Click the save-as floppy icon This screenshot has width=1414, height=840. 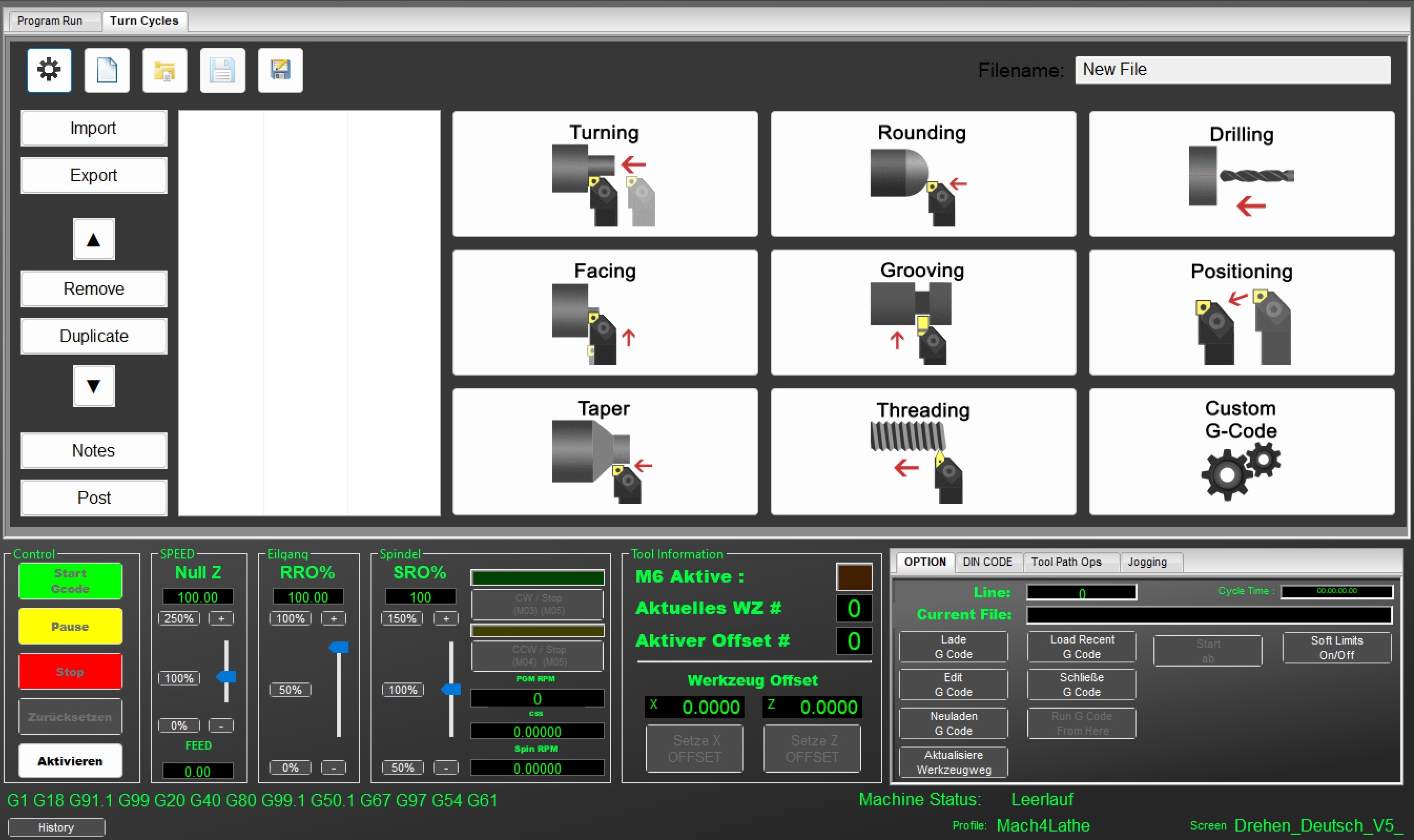point(280,70)
